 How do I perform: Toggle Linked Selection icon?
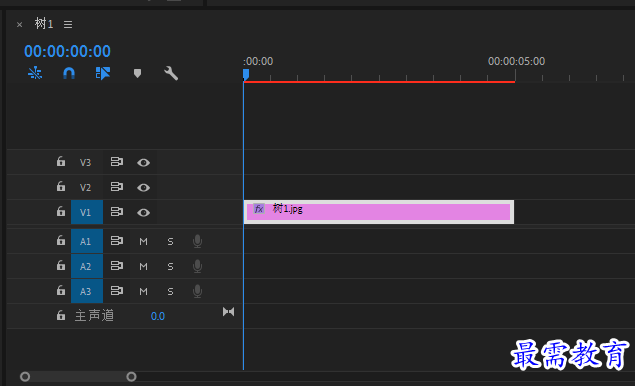[102, 73]
